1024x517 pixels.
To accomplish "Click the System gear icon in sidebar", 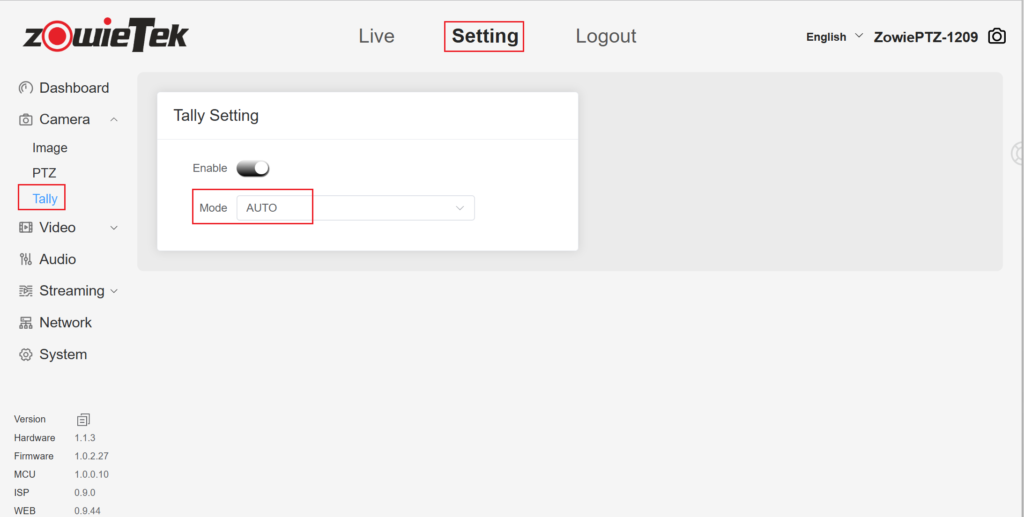I will point(26,355).
